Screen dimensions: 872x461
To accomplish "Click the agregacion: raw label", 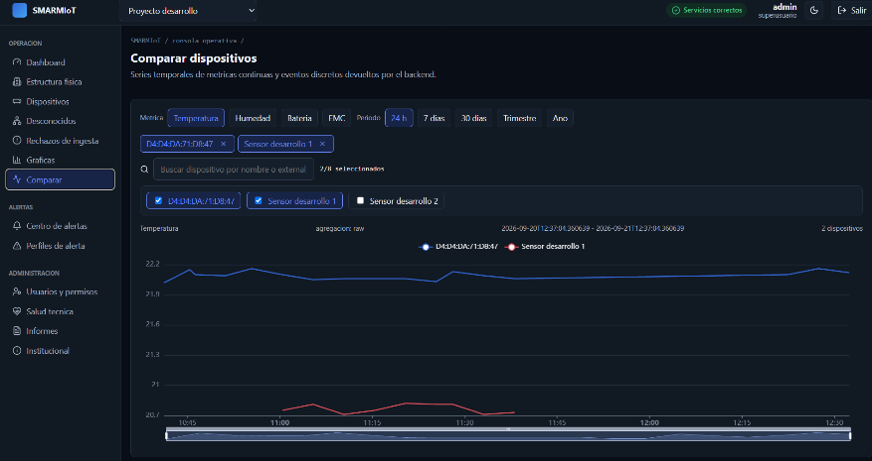I will pos(340,229).
